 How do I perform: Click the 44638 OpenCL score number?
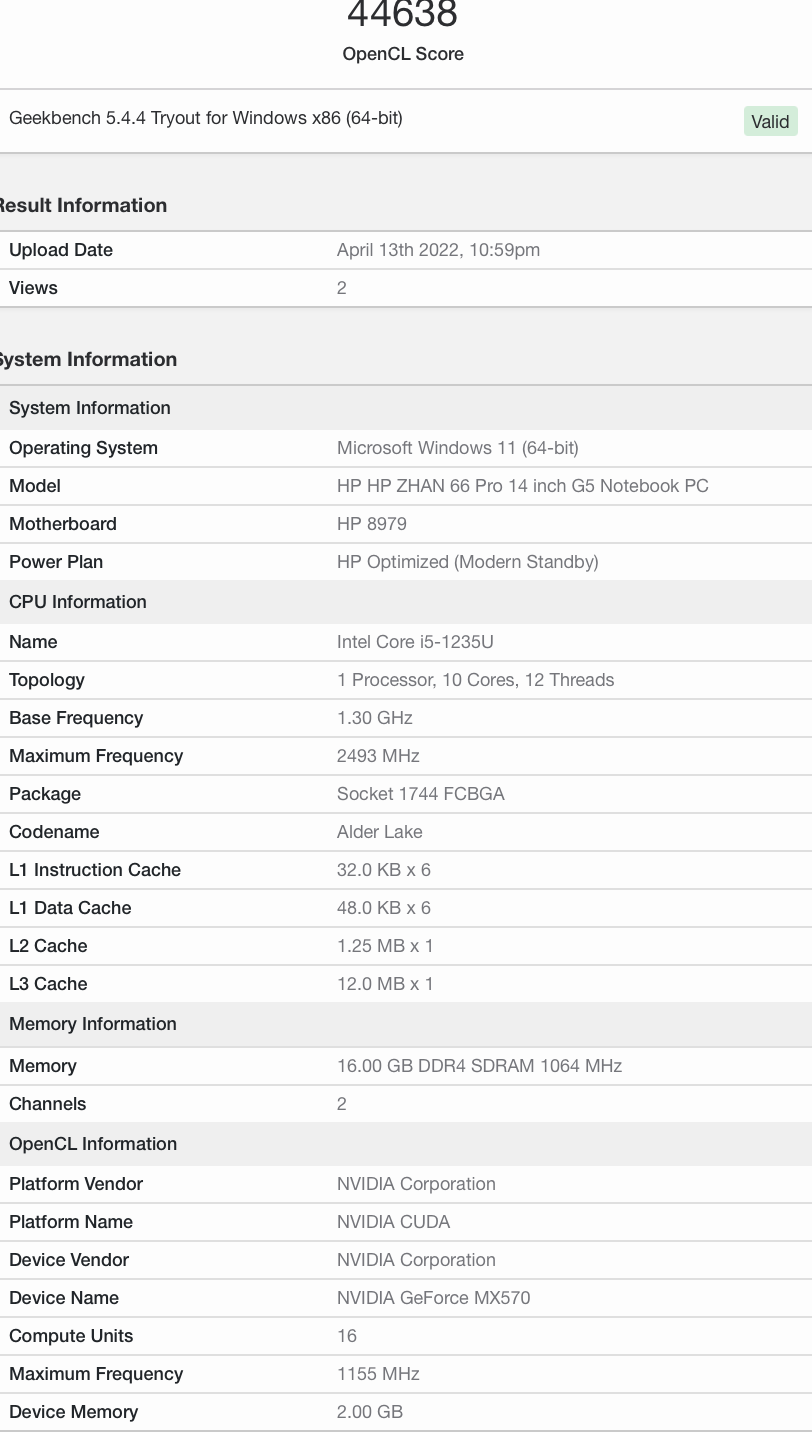pyautogui.click(x=402, y=15)
